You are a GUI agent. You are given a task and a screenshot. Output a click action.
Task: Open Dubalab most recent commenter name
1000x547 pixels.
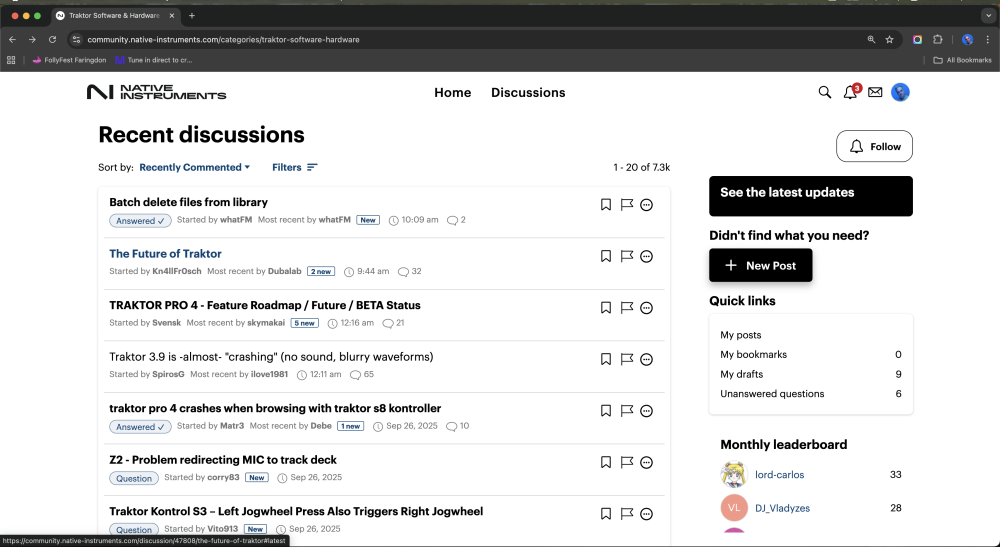click(284, 271)
